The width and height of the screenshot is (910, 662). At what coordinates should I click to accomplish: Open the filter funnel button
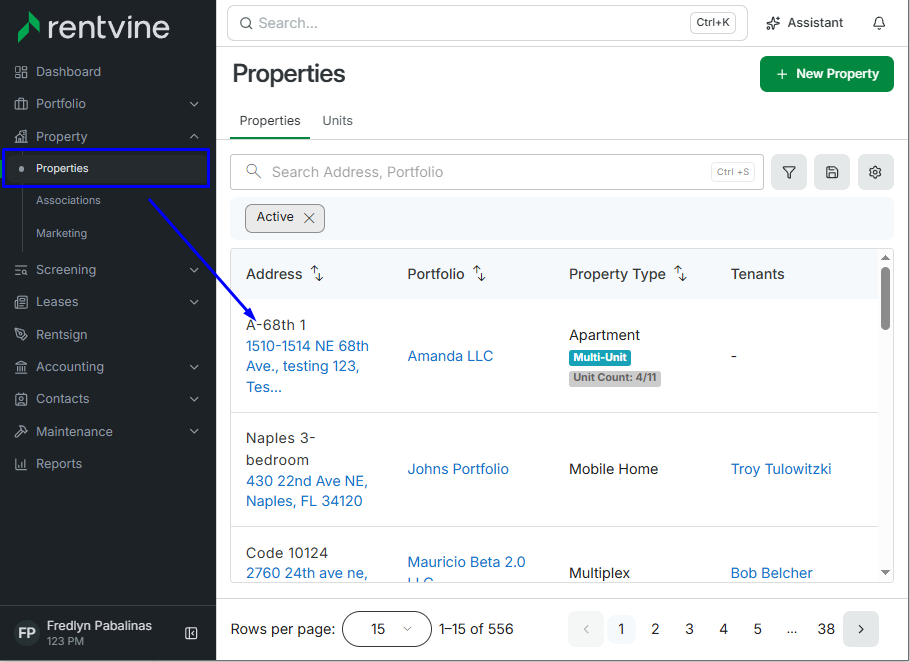[789, 172]
